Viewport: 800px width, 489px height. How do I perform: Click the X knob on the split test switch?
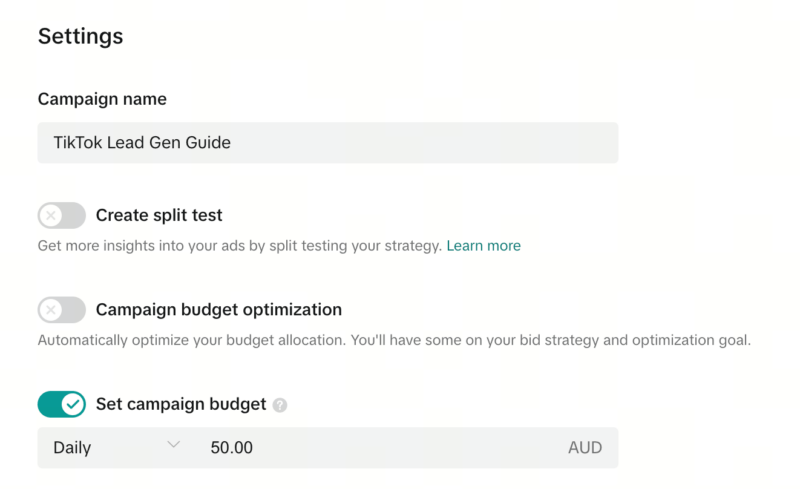(x=50, y=215)
